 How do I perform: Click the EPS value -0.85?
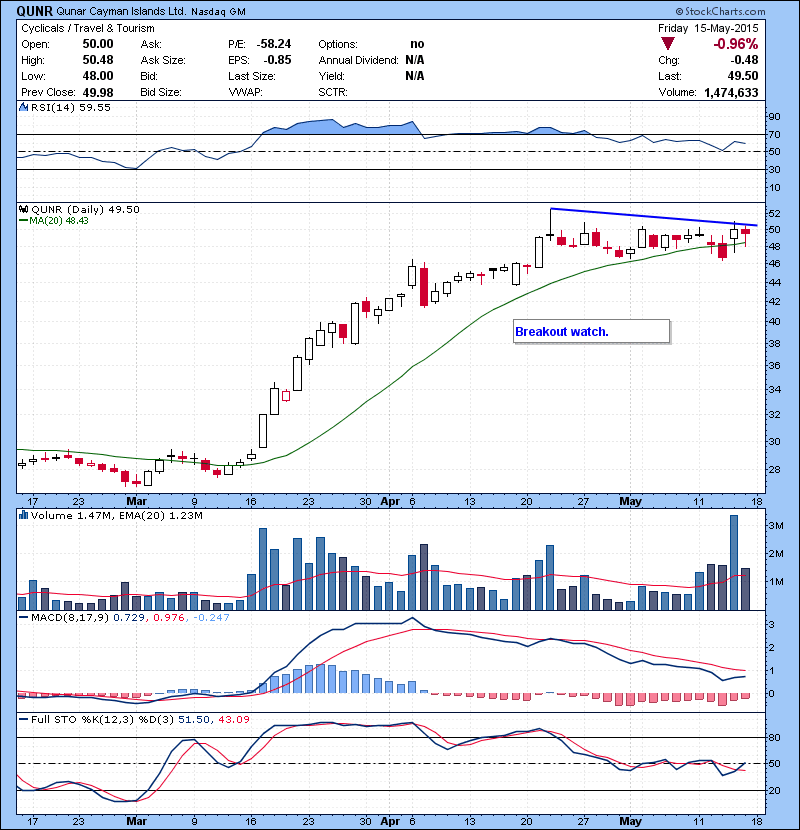(277, 60)
